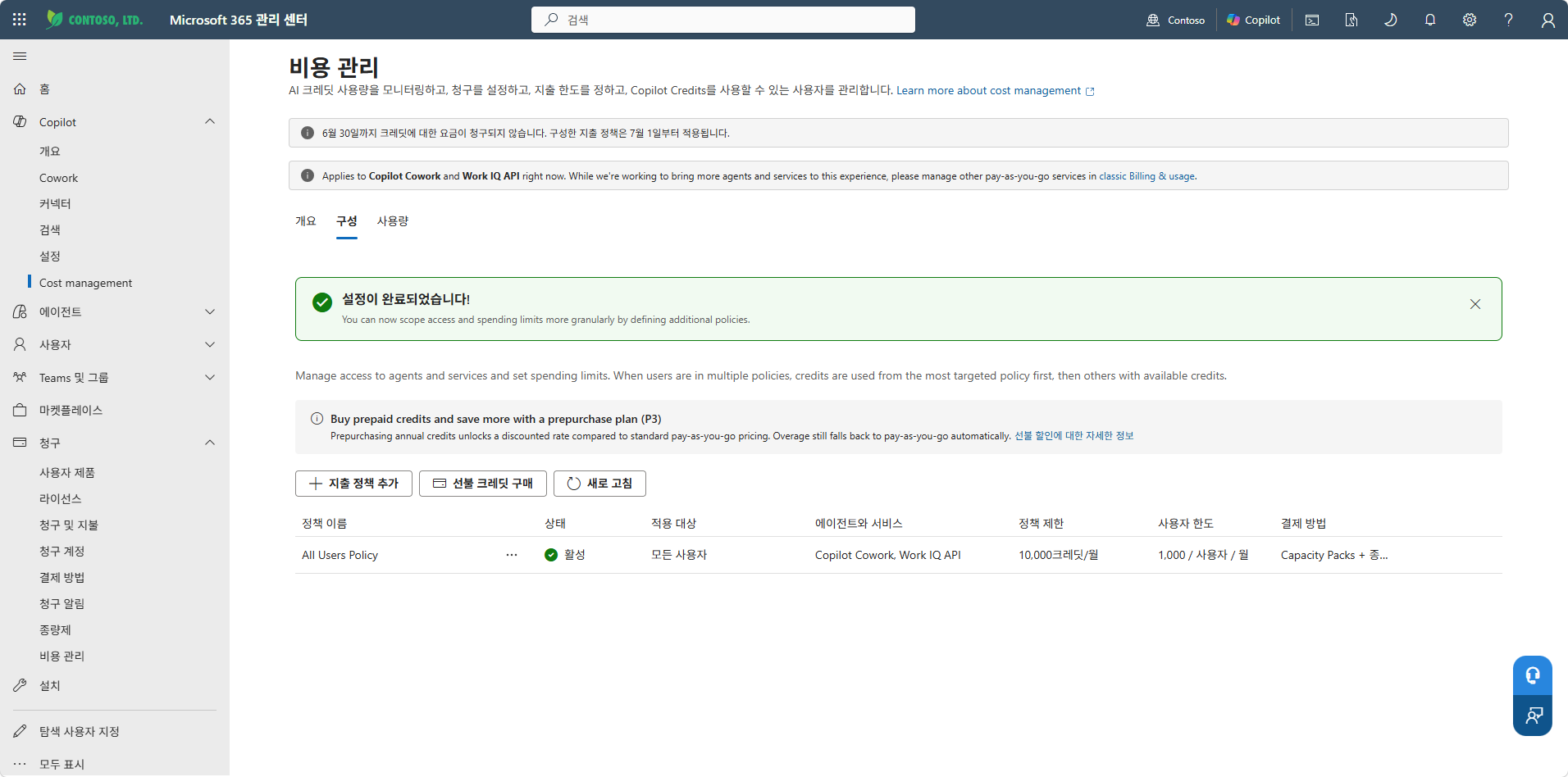
Task: Click the search box in the header
Action: tap(723, 20)
